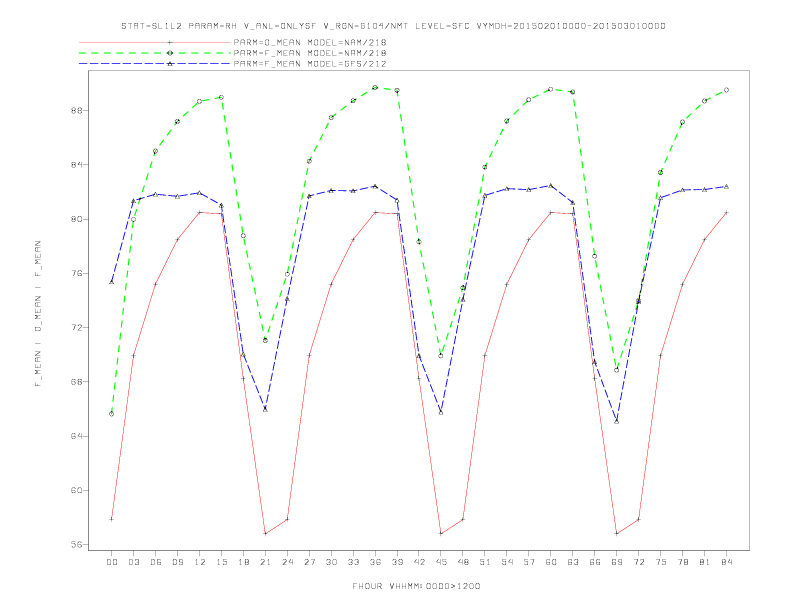Image resolution: width=792 pixels, height=612 pixels.
Task: Click x-axis hour label 48
Action: (463, 562)
